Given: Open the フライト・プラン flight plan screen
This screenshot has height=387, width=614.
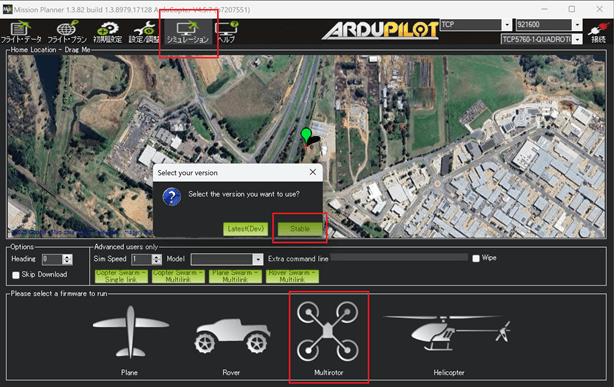Looking at the screenshot, I should 67,32.
